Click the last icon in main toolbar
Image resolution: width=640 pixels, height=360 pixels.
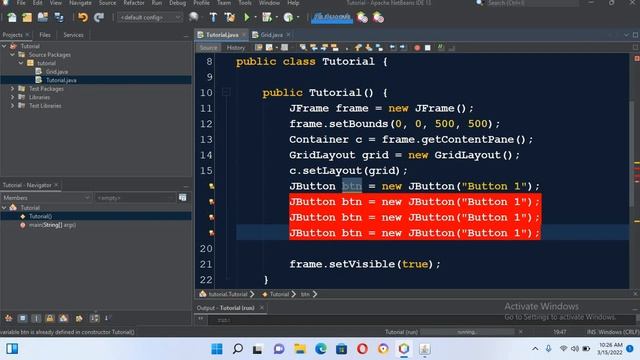[x=378, y=17]
